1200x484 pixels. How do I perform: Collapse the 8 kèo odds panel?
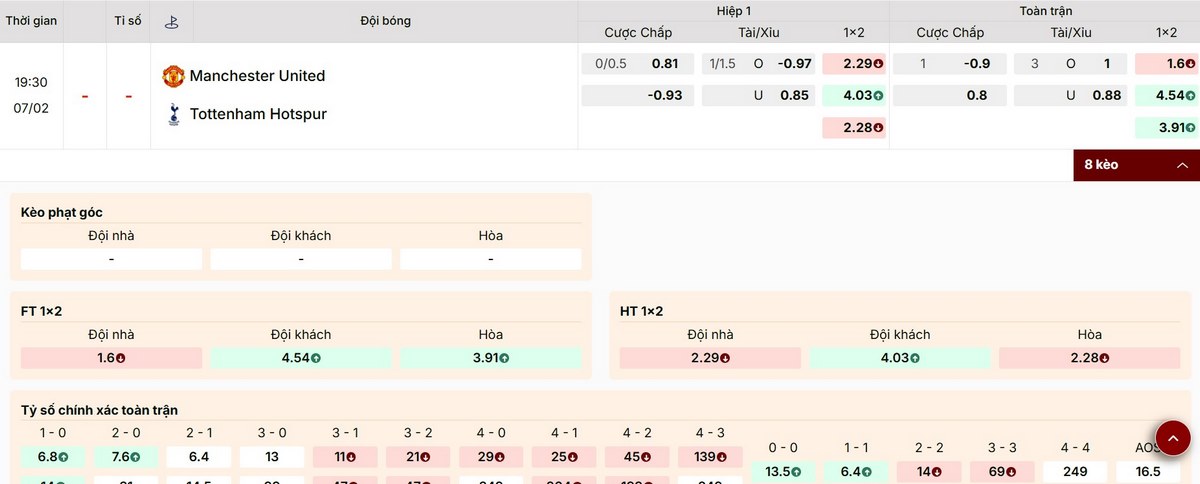(x=1134, y=165)
